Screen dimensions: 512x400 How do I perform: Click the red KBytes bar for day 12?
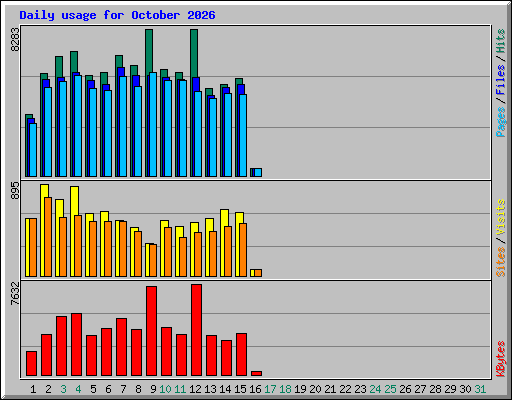pos(196,330)
